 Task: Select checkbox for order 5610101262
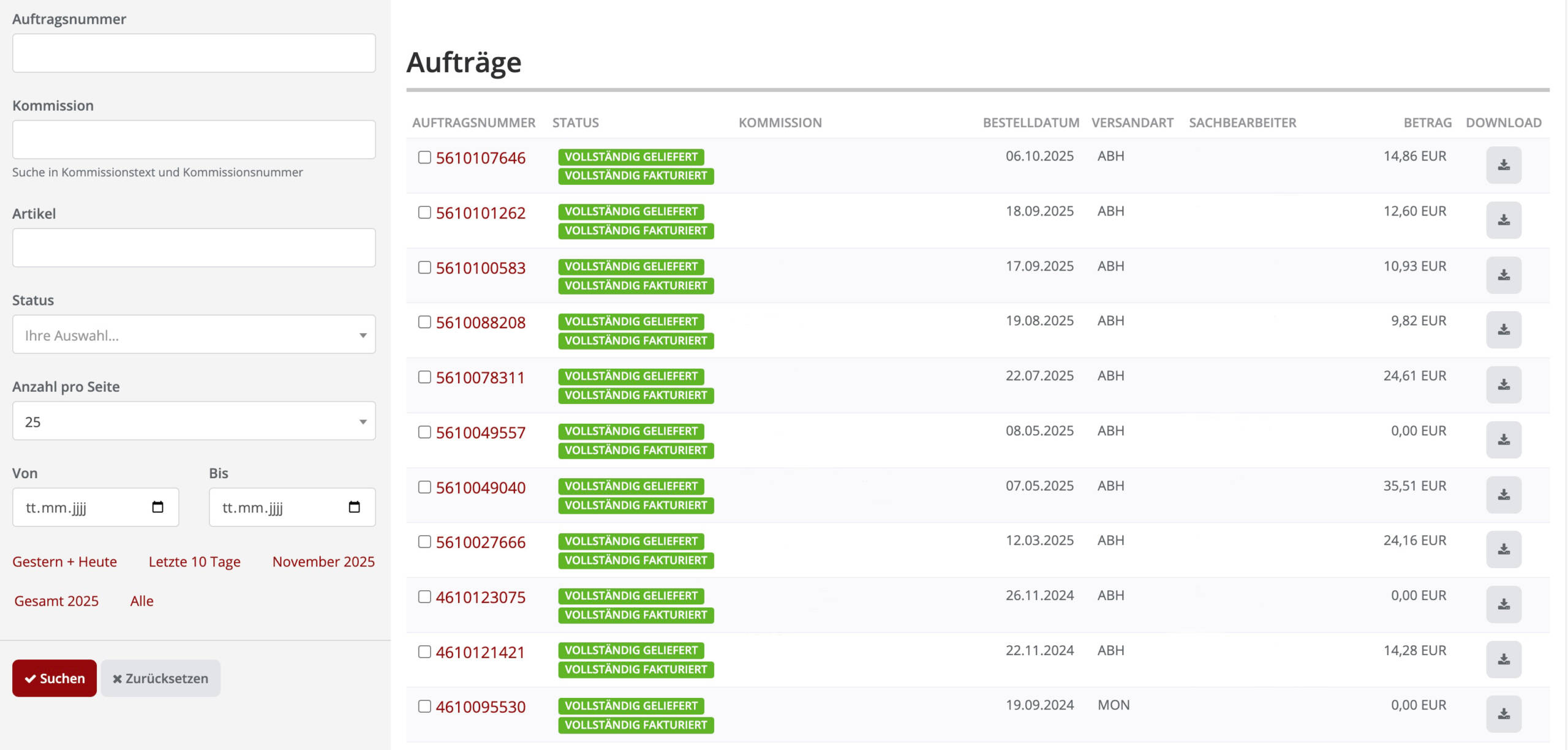pos(424,212)
